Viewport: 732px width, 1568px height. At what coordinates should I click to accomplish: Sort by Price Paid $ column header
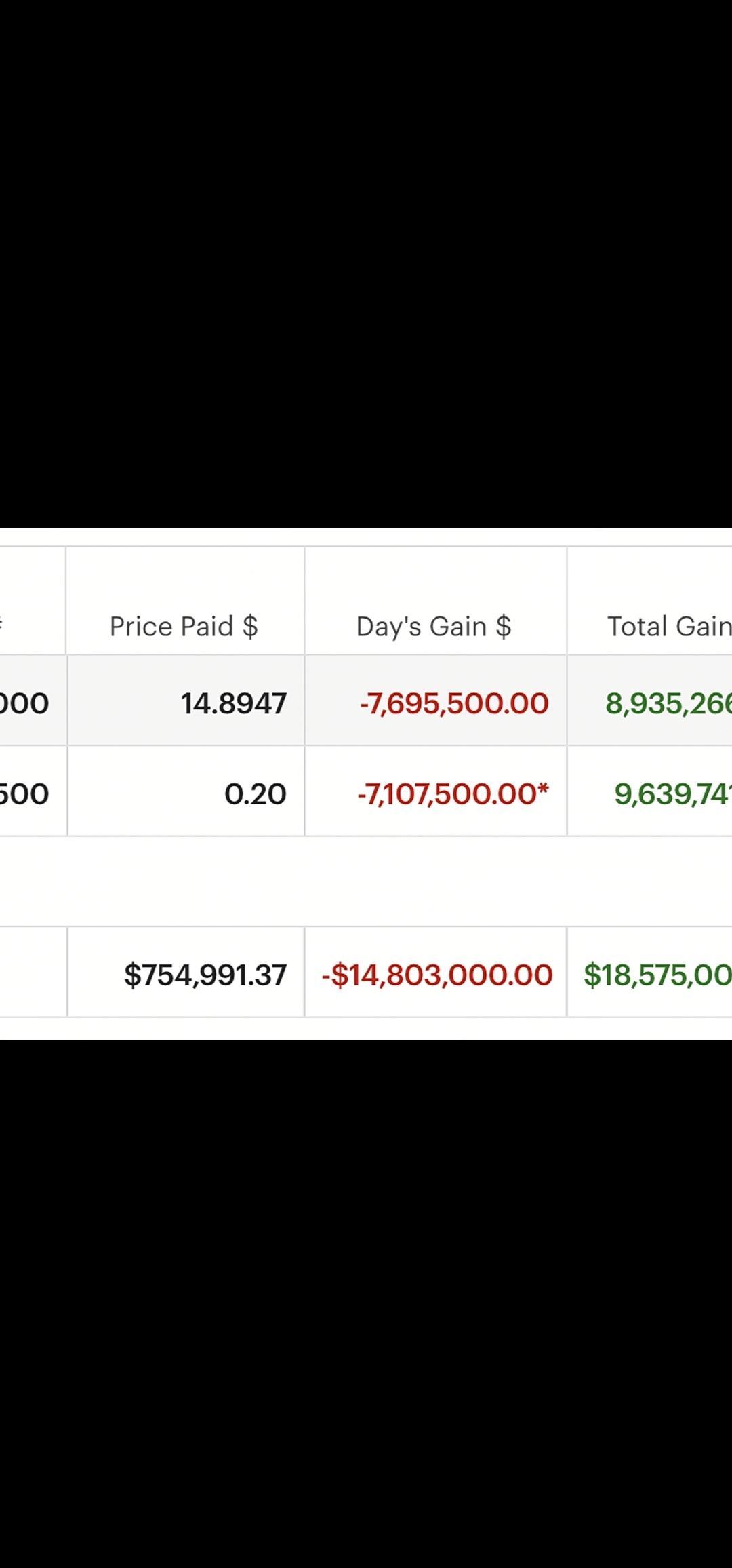tap(184, 626)
